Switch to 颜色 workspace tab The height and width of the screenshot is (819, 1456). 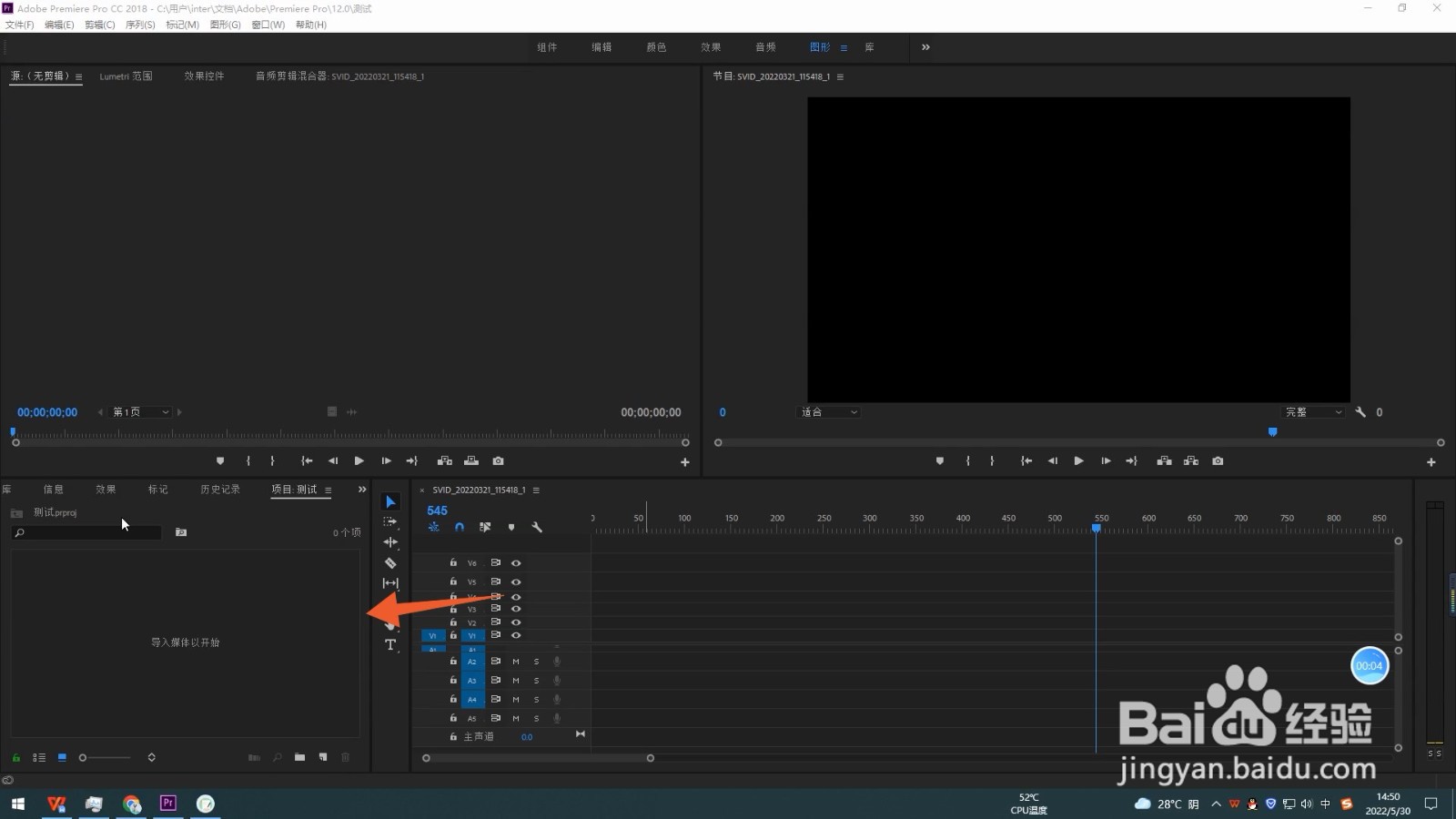tap(656, 47)
